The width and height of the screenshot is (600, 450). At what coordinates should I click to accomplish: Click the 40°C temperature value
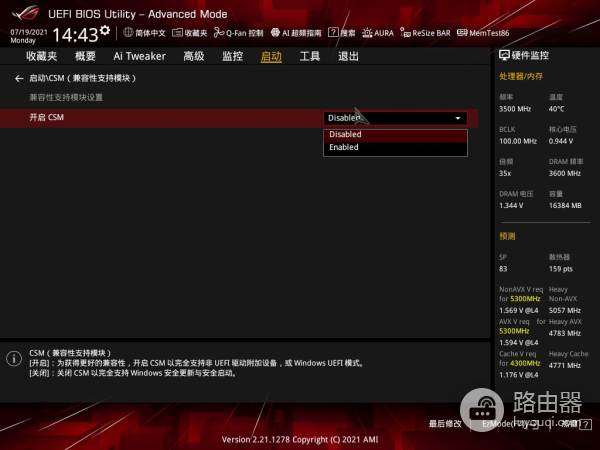(556, 109)
